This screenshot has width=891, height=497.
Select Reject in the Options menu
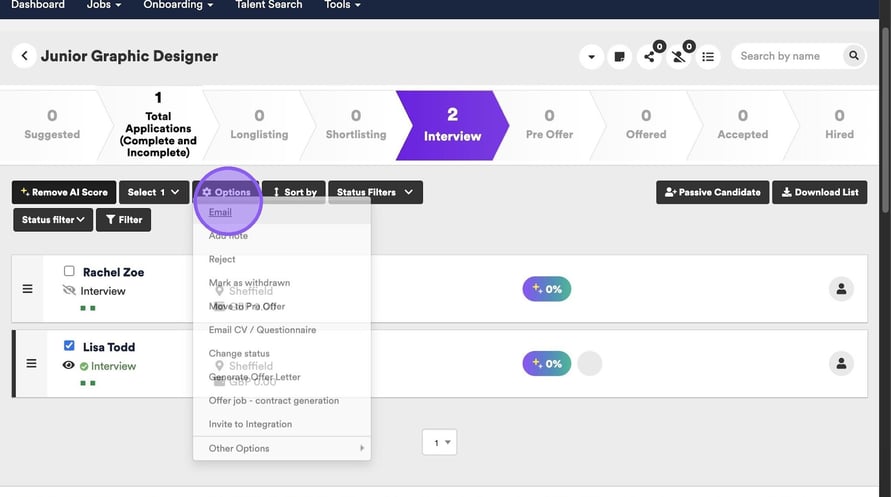pyautogui.click(x=222, y=259)
